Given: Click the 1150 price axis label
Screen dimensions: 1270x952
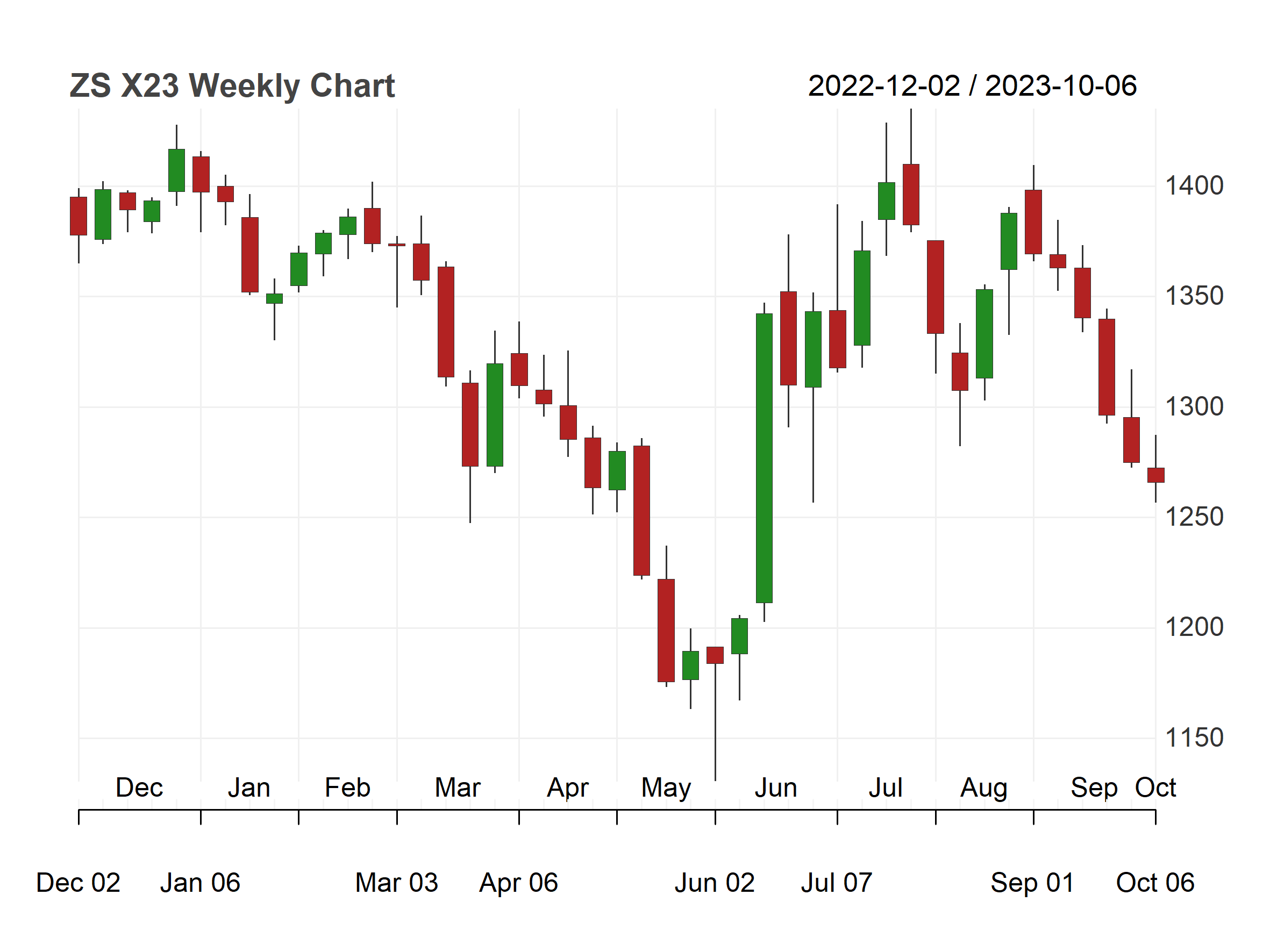Looking at the screenshot, I should (x=1194, y=738).
